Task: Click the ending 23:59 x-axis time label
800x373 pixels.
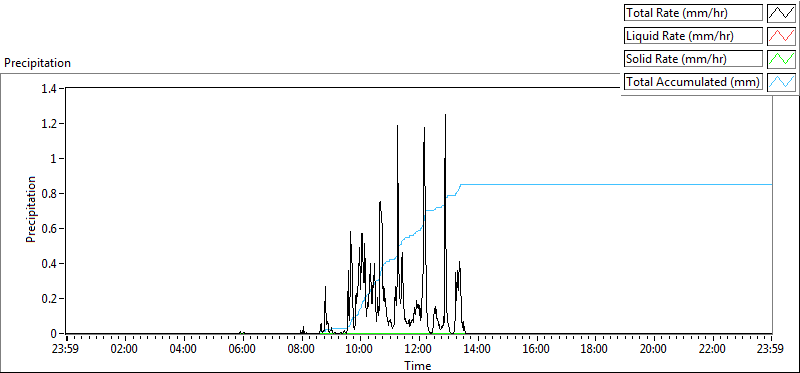Action: point(771,350)
